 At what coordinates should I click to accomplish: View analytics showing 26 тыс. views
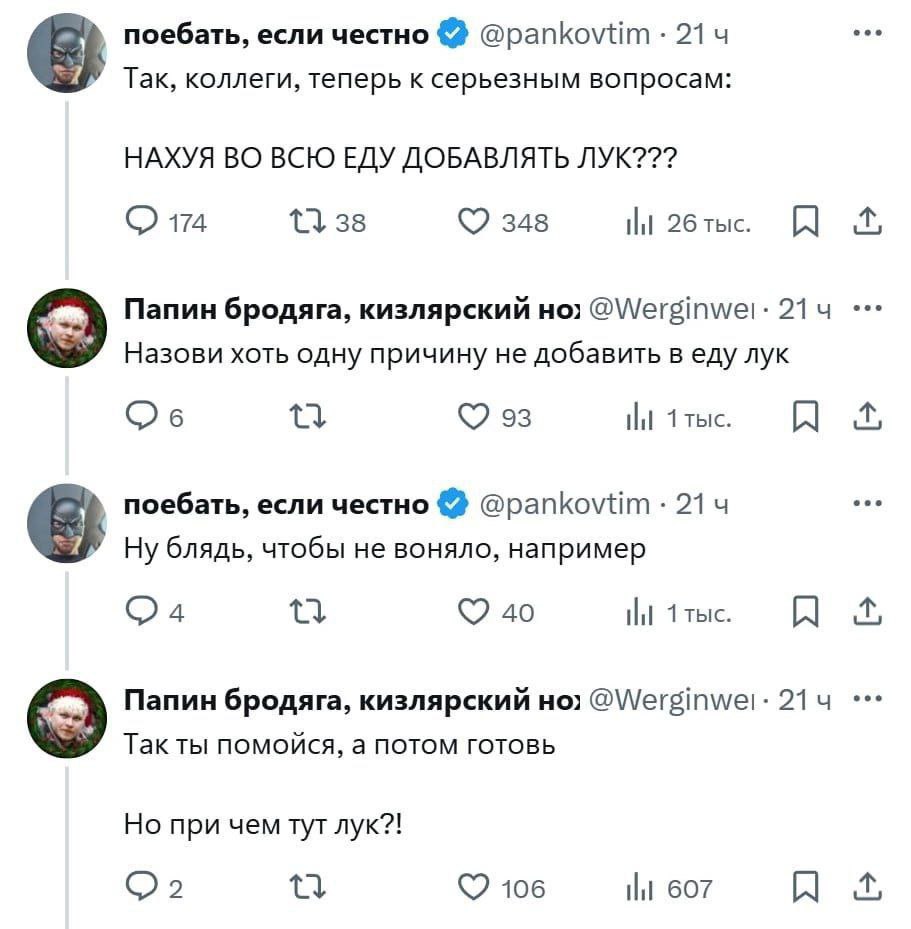tap(688, 223)
